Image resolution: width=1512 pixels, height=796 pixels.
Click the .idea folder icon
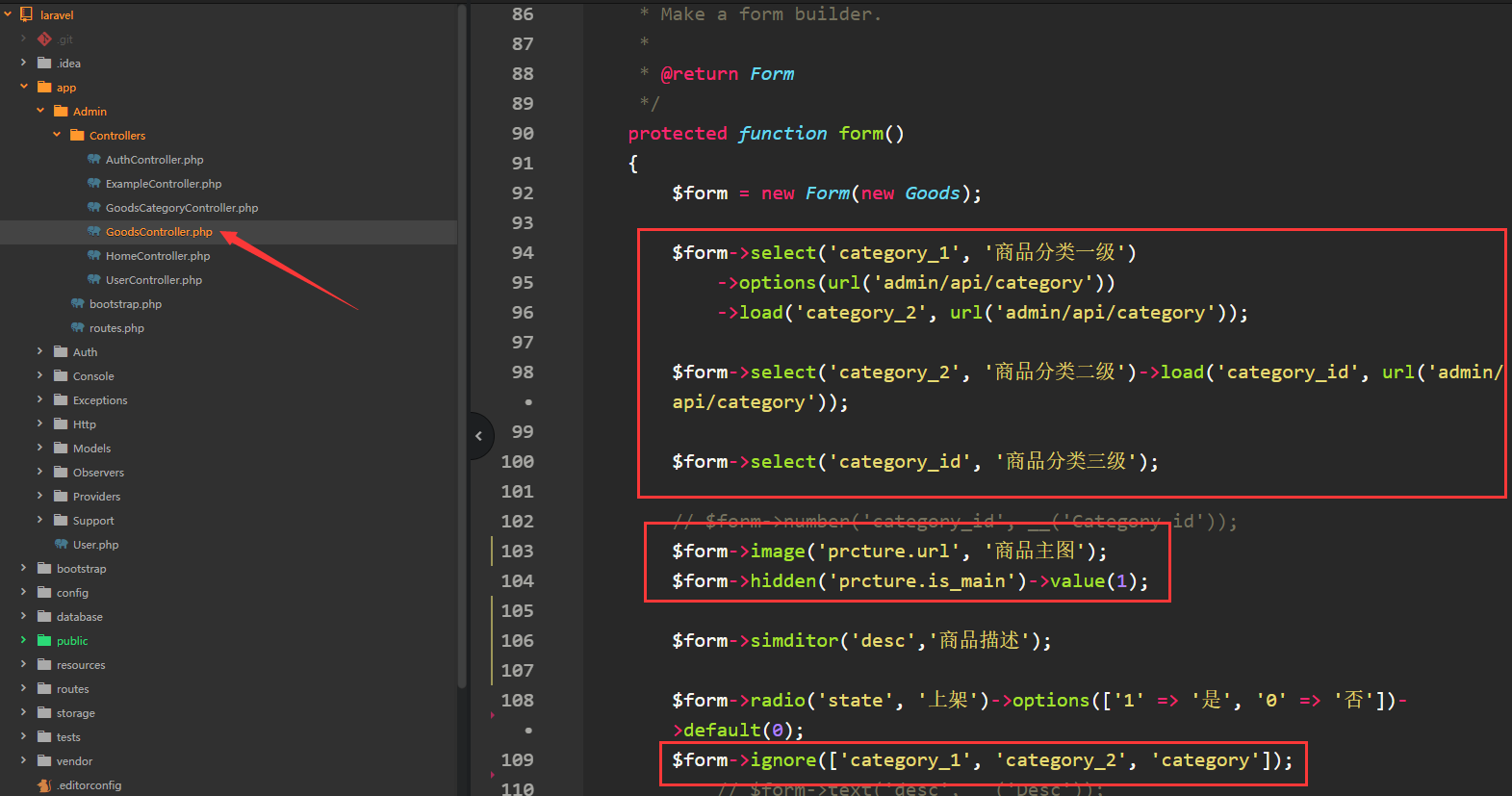(x=44, y=64)
